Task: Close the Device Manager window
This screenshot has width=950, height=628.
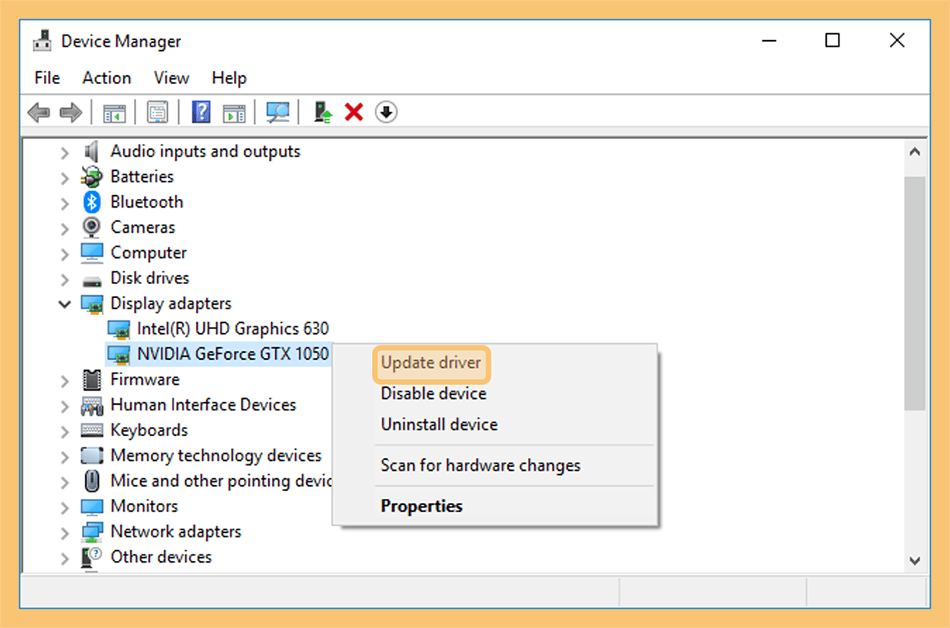Action: 897,41
